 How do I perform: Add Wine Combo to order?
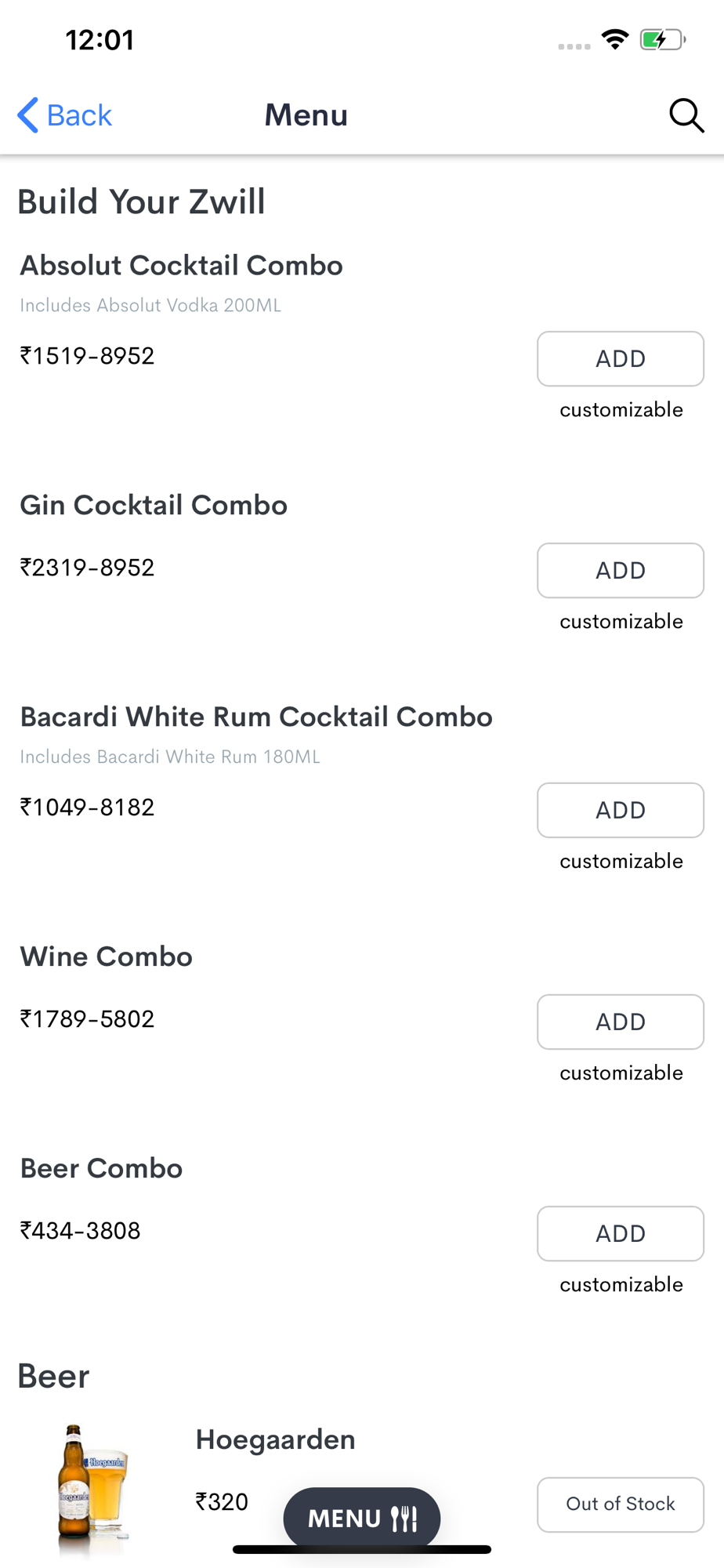click(620, 1022)
